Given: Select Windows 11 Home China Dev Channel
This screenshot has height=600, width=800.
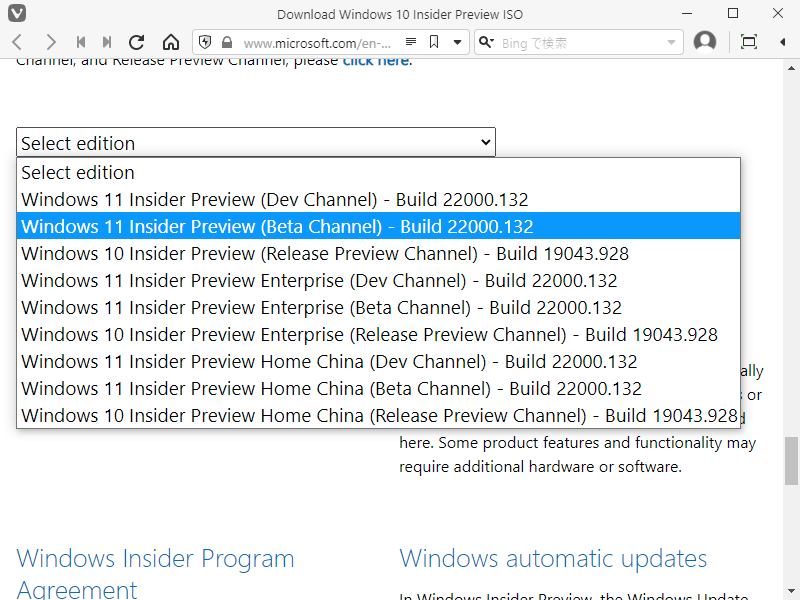Looking at the screenshot, I should pos(378,362).
